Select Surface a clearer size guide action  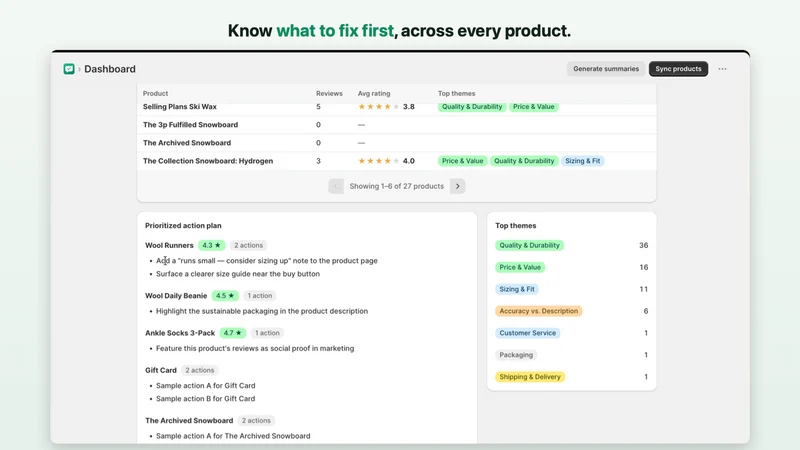[x=238, y=274]
